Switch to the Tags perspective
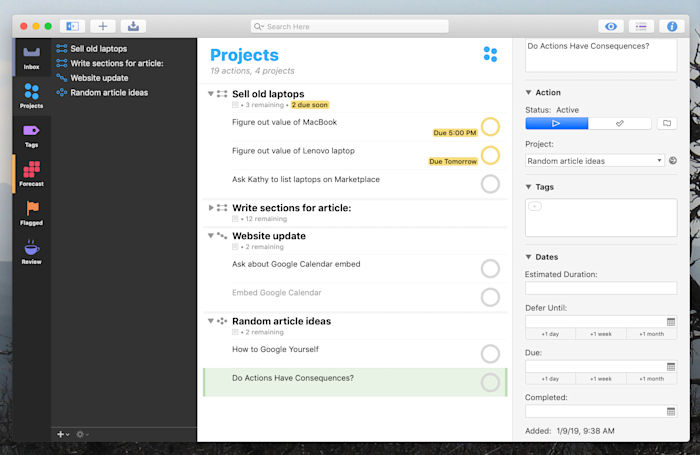This screenshot has width=700, height=455. pos(31,134)
